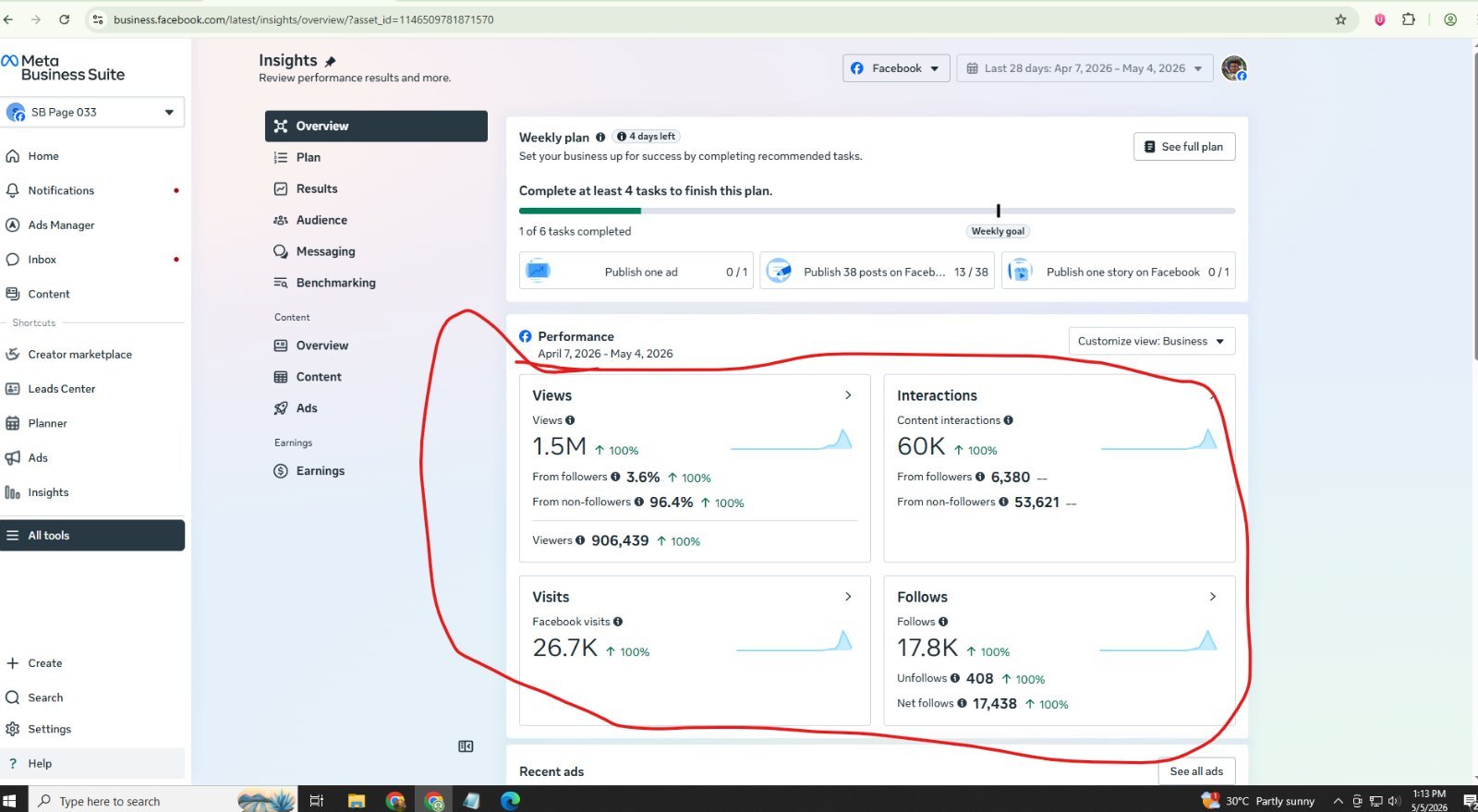Open Customize view: Business dropdown

1151,341
